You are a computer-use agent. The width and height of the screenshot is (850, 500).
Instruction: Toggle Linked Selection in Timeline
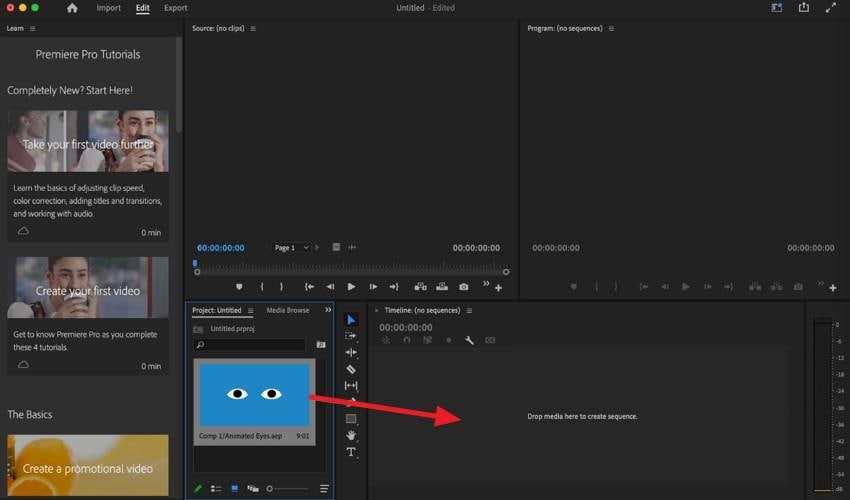click(x=427, y=340)
